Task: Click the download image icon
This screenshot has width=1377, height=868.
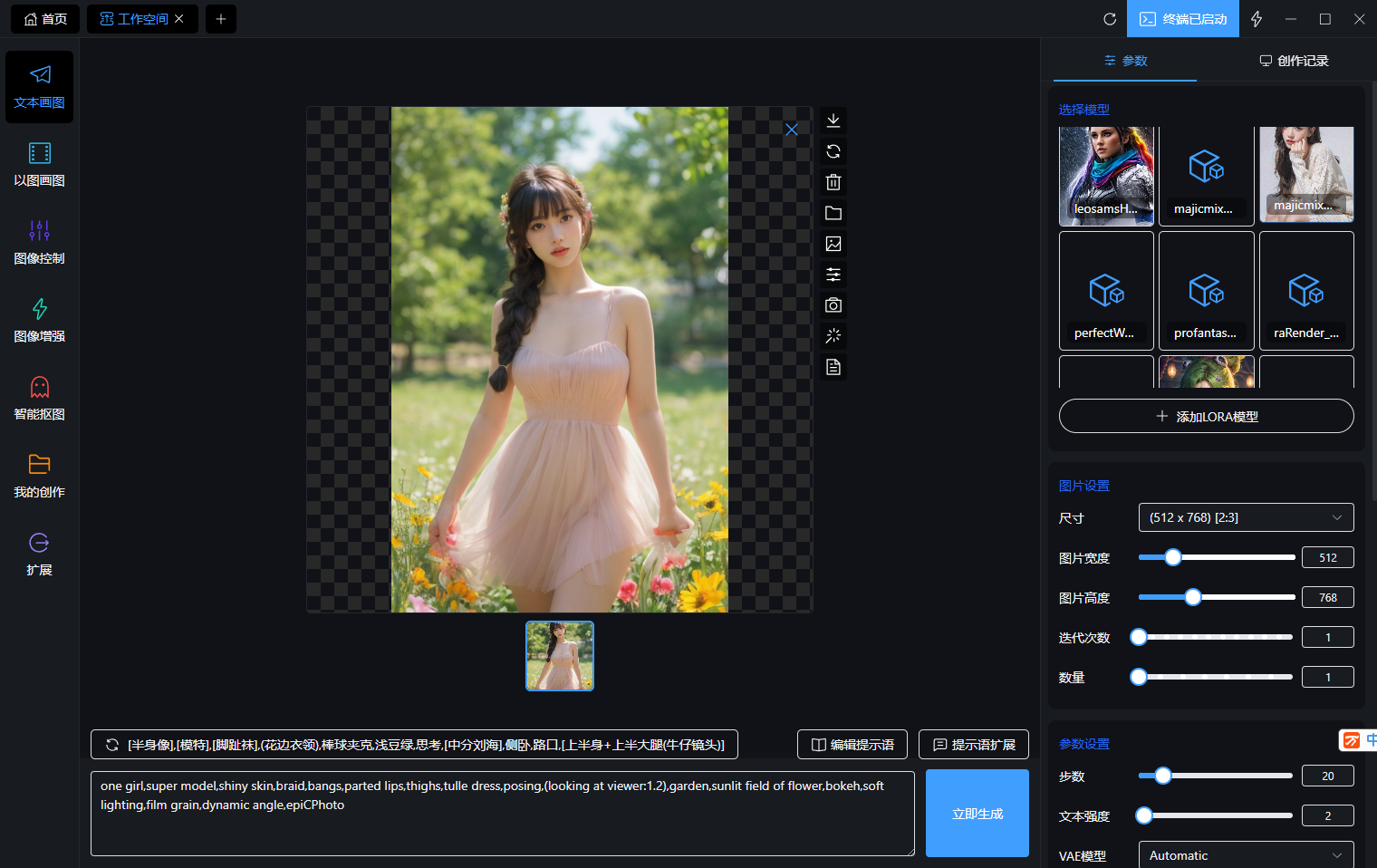Action: [833, 121]
